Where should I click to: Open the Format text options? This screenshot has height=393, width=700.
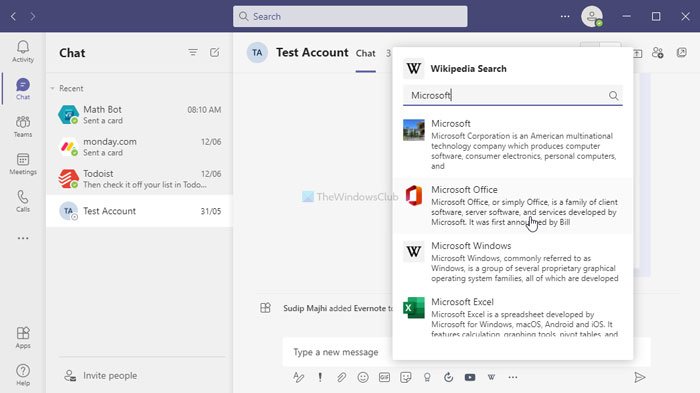pyautogui.click(x=299, y=377)
